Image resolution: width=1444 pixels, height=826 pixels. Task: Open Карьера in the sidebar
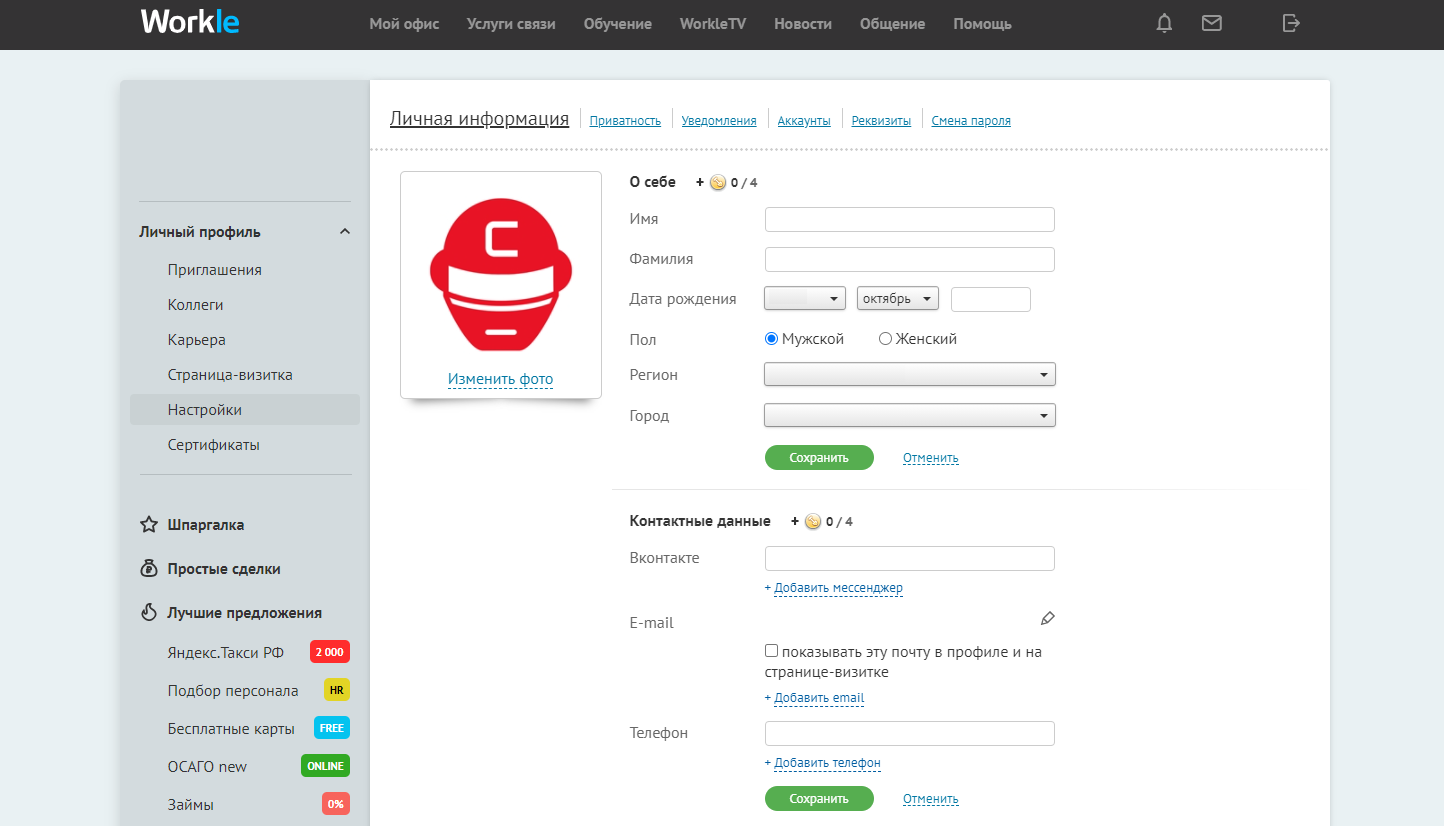click(x=197, y=340)
